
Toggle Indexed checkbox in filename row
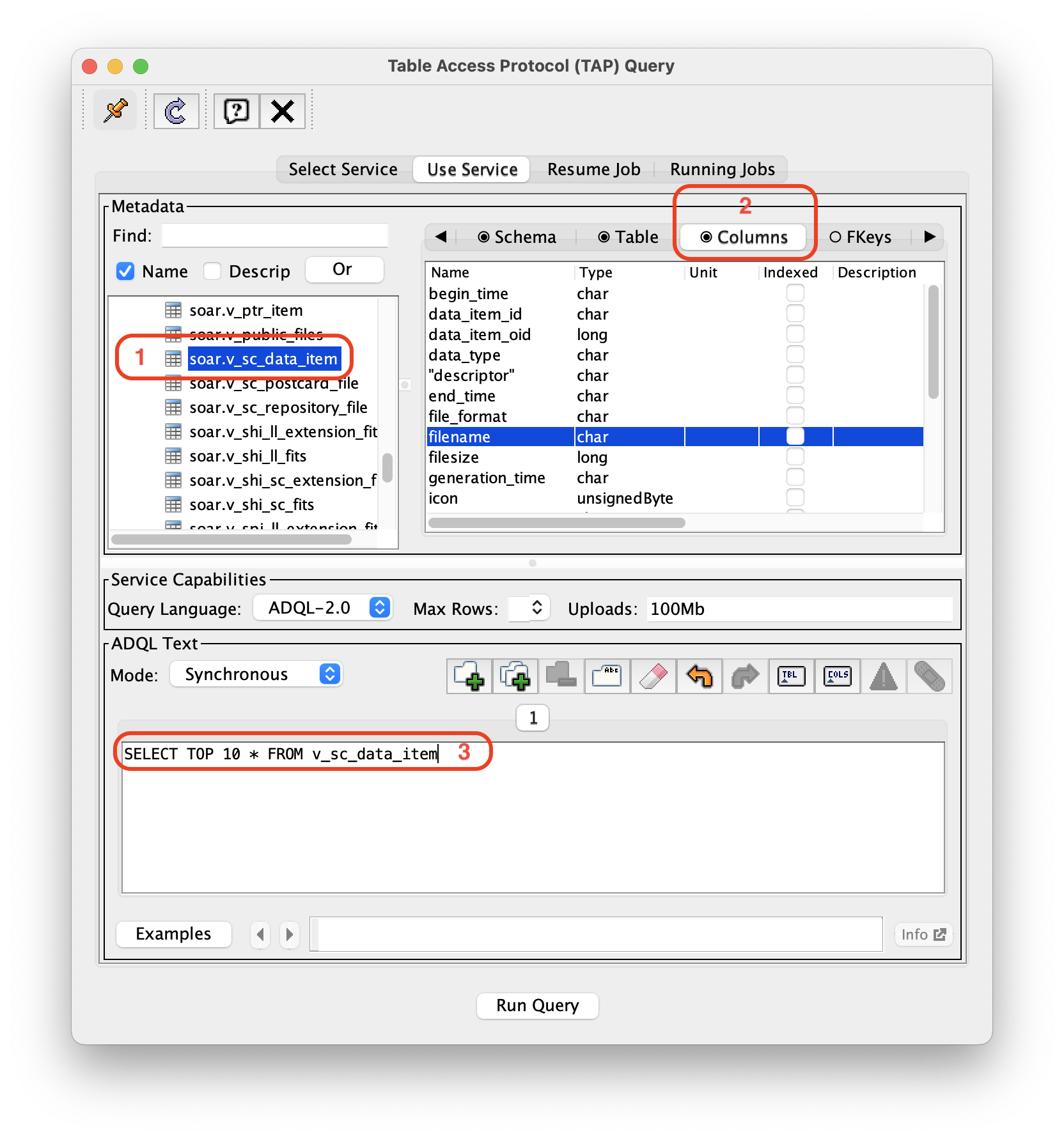(x=795, y=437)
